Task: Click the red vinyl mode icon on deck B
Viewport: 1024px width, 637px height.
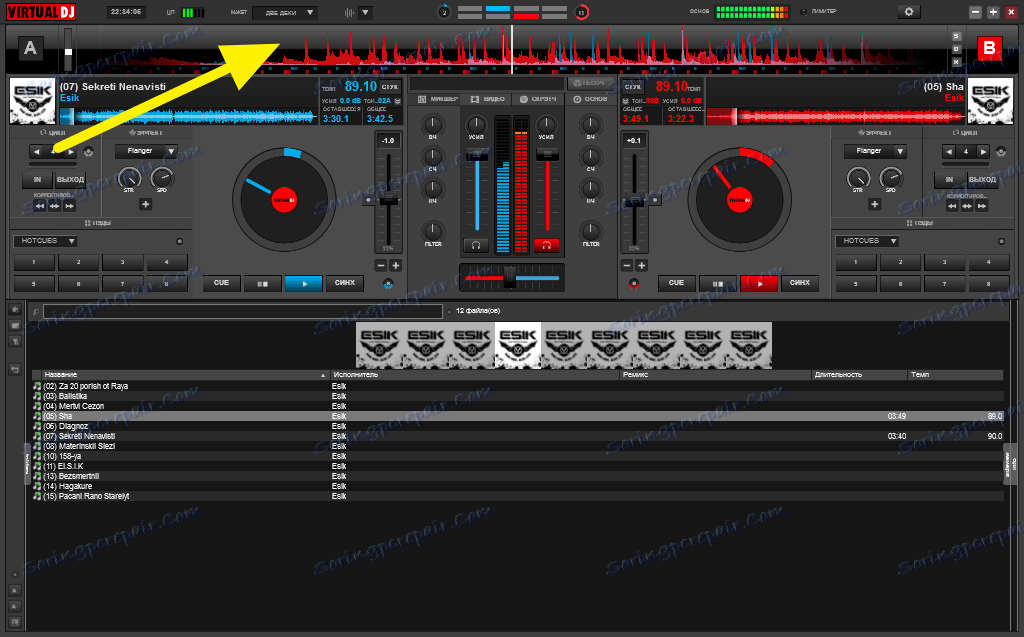Action: pyautogui.click(x=633, y=284)
